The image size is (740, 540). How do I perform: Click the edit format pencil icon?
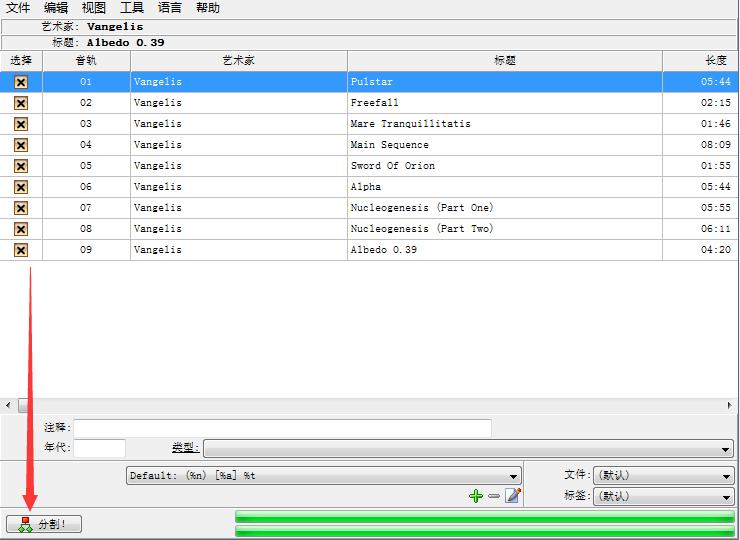(x=513, y=496)
